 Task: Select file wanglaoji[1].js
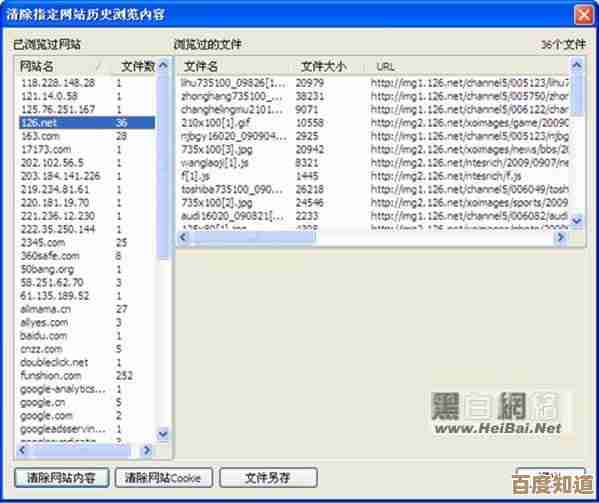click(374, 163)
